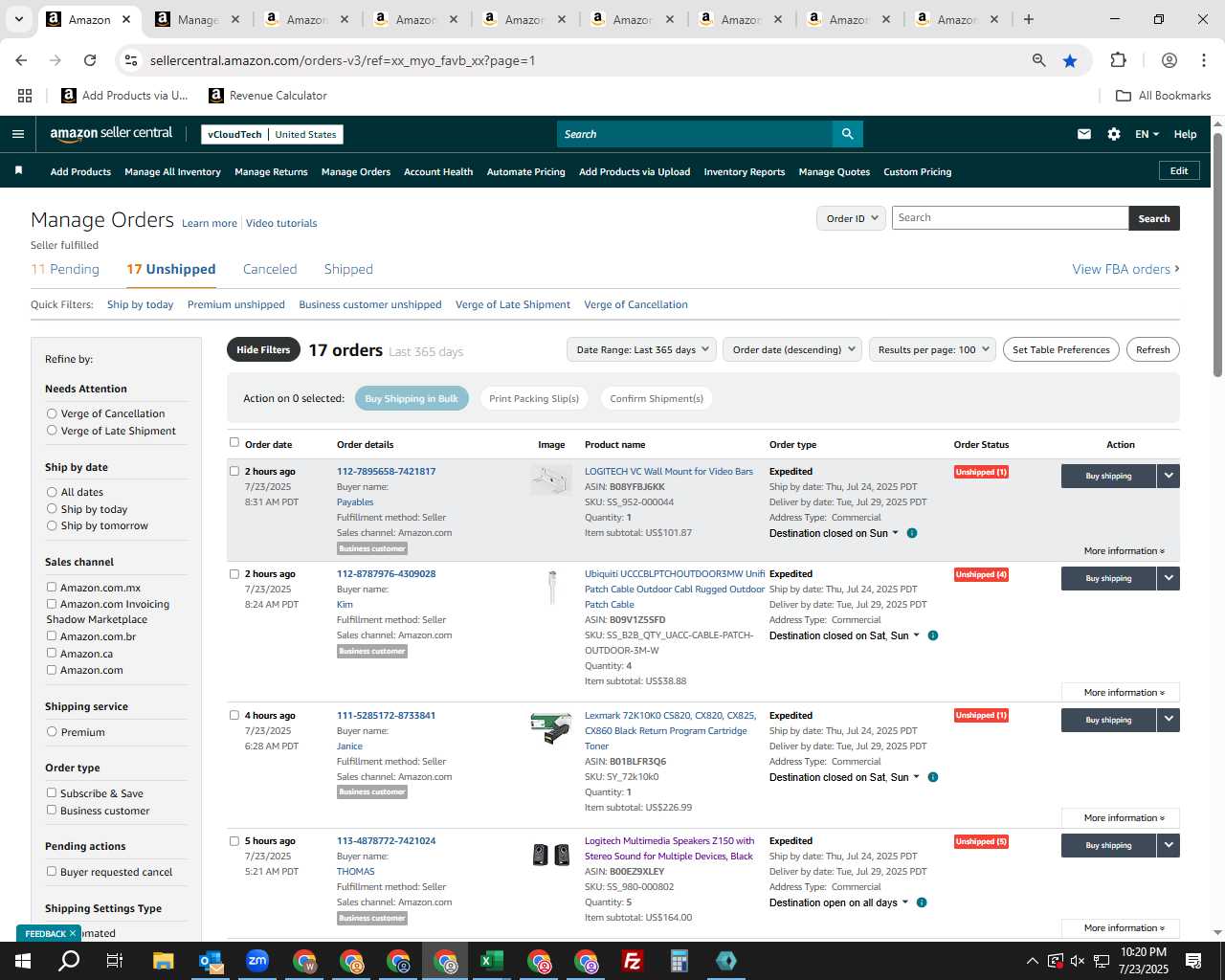Apply Business customer unshipped quick filter
This screenshot has height=980, width=1225.
click(370, 304)
